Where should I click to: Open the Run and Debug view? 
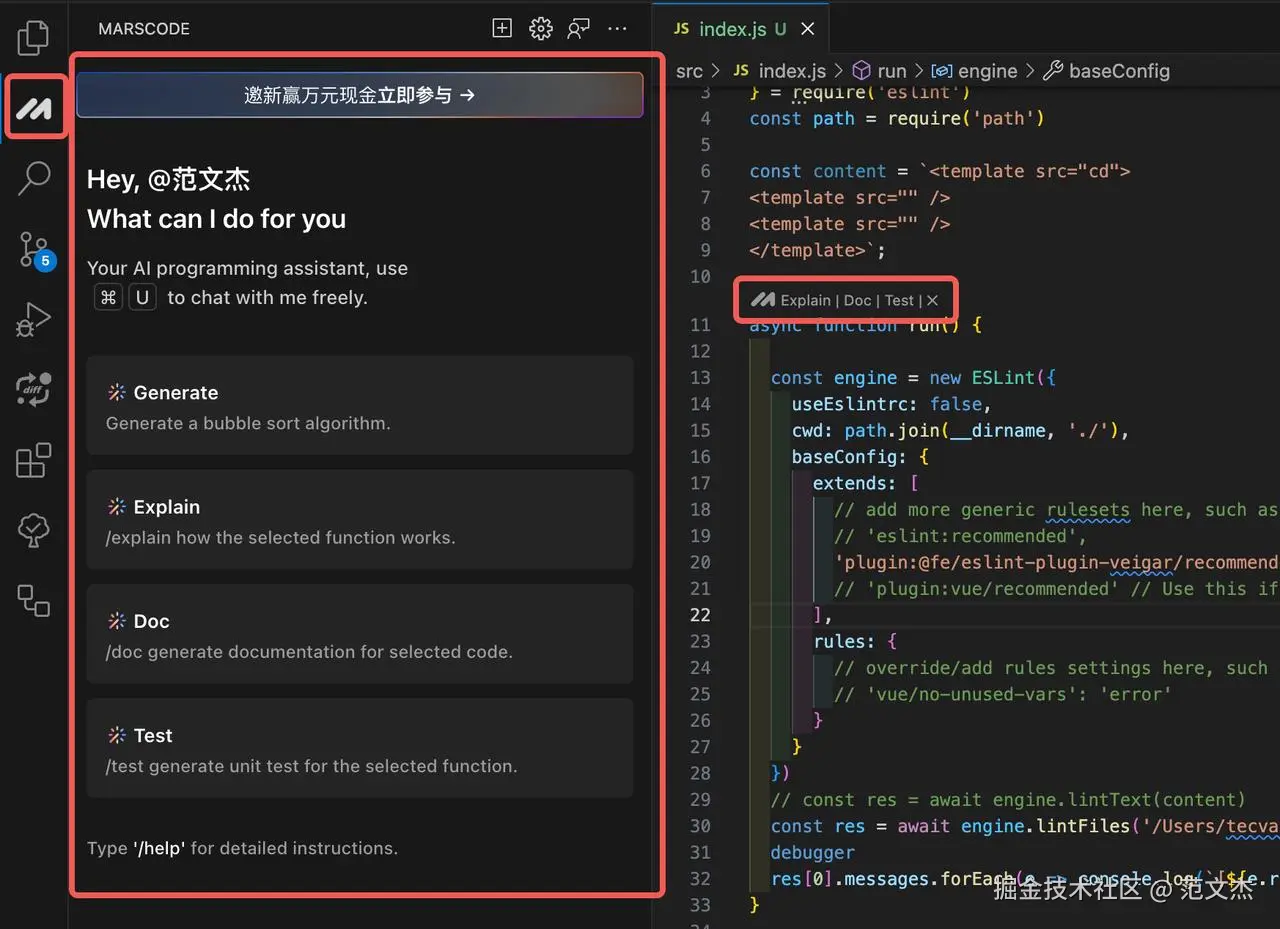(33, 320)
